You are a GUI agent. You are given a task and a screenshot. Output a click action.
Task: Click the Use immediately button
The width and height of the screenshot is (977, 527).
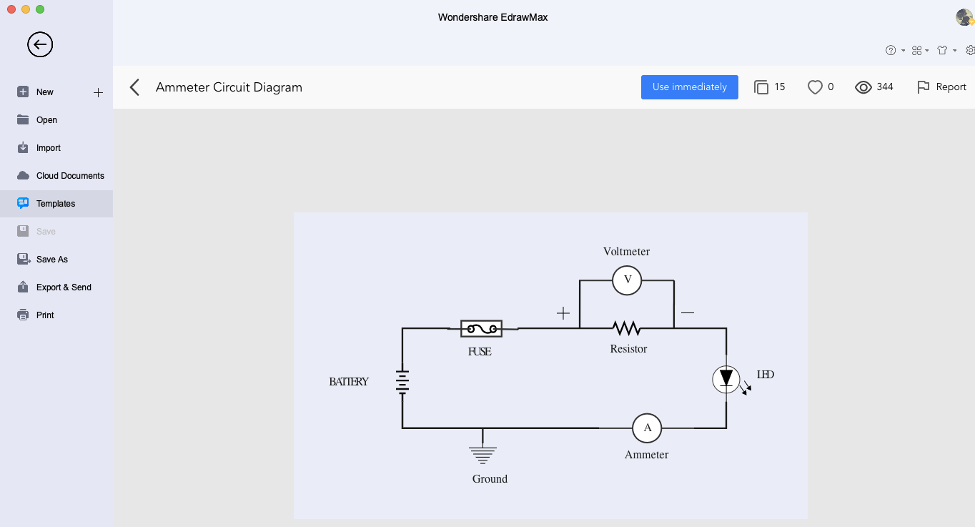tap(689, 87)
